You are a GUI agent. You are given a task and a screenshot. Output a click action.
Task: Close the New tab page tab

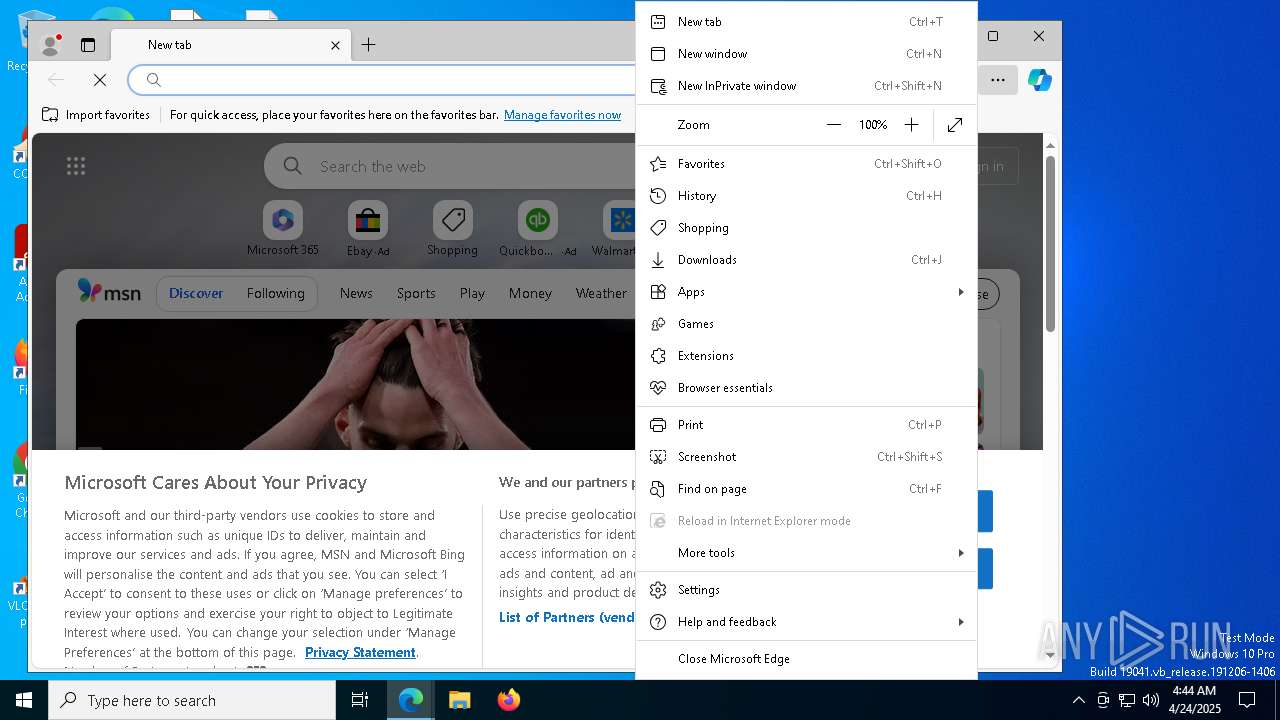tap(335, 45)
